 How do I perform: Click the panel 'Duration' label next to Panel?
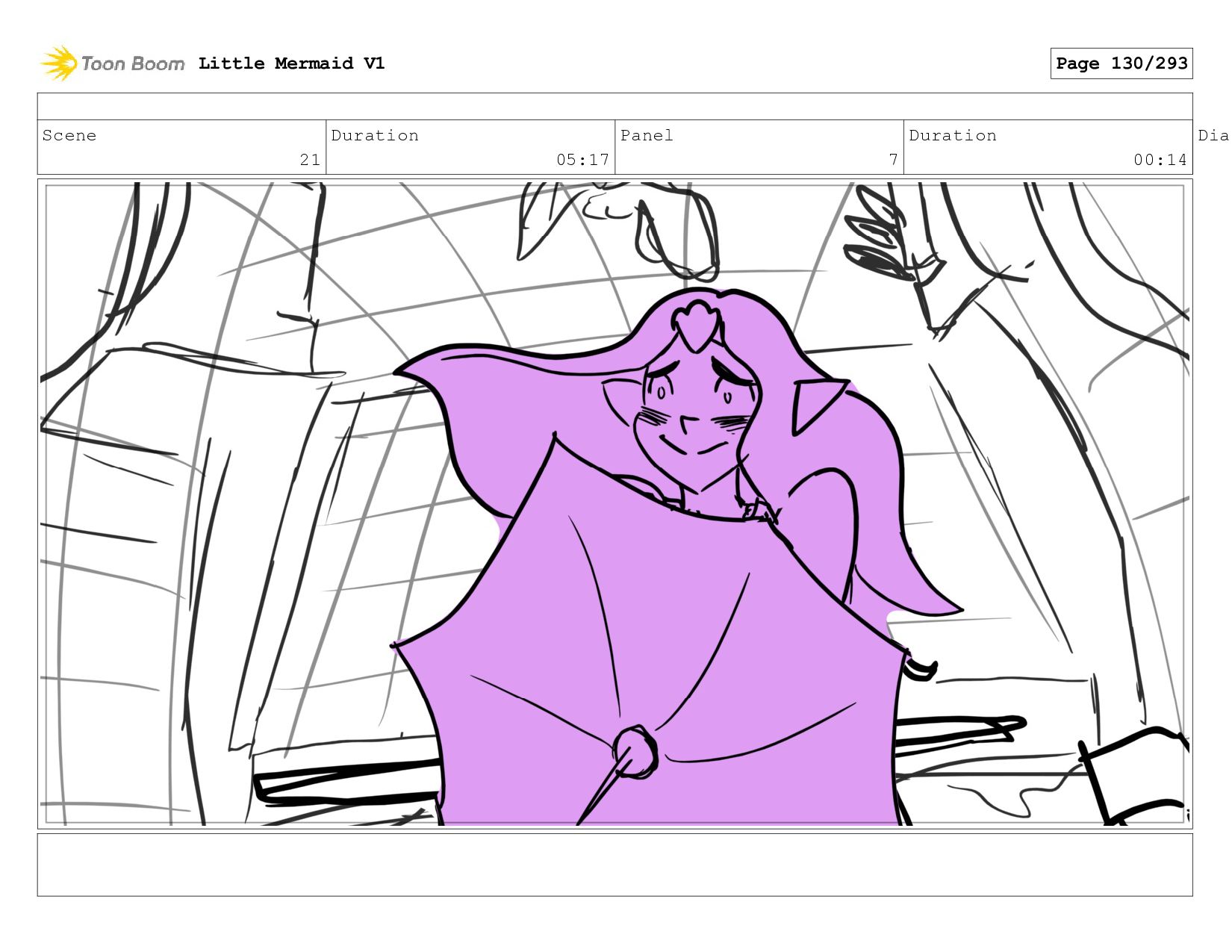pyautogui.click(x=953, y=135)
